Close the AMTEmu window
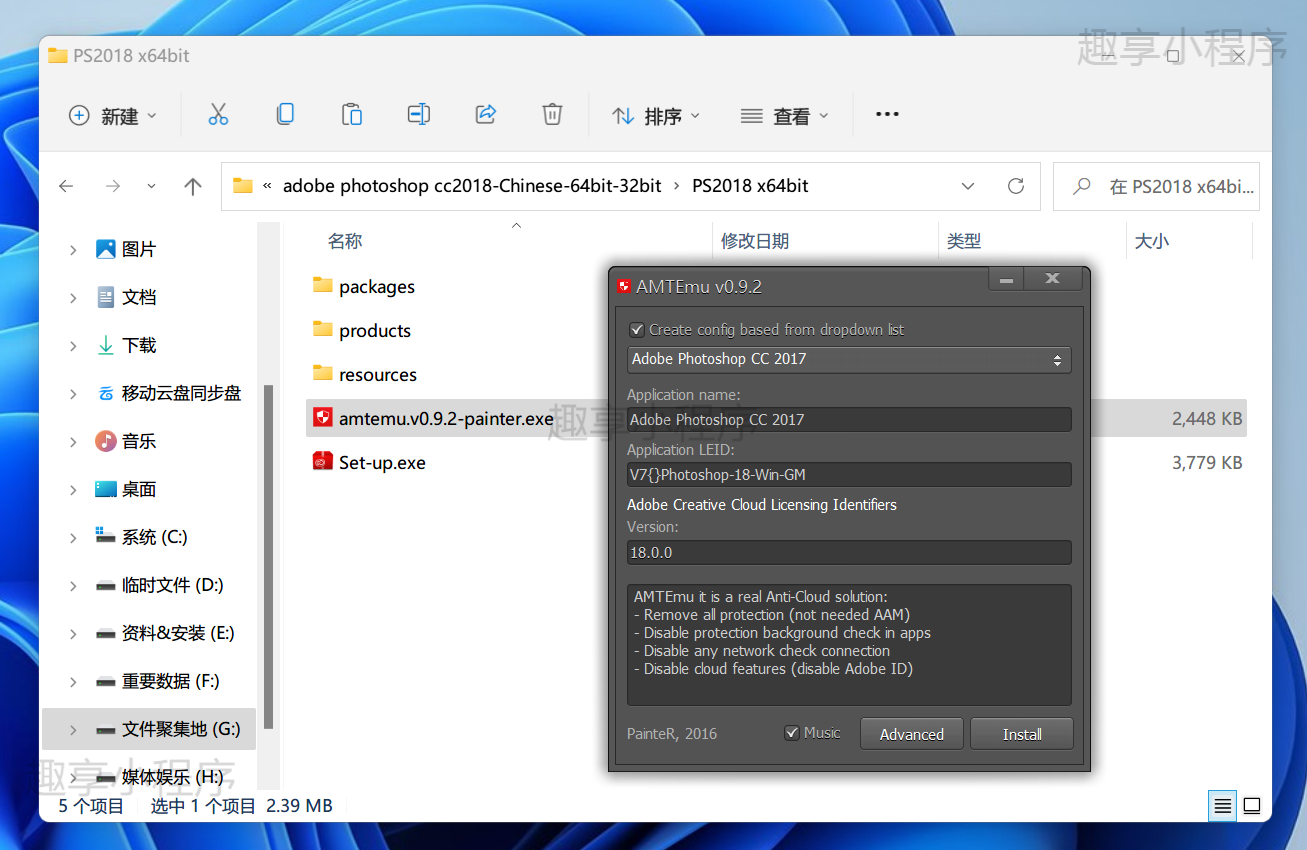1307x850 pixels. point(1052,280)
